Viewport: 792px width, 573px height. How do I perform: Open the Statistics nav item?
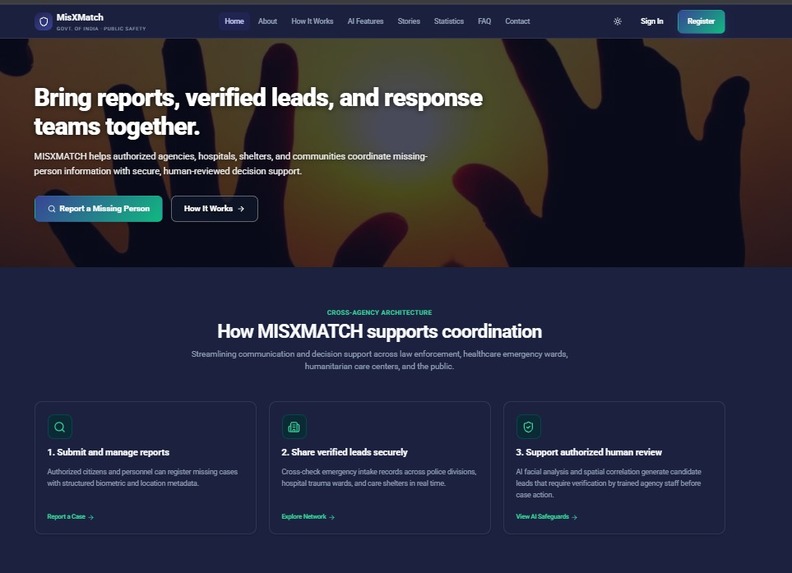point(449,21)
